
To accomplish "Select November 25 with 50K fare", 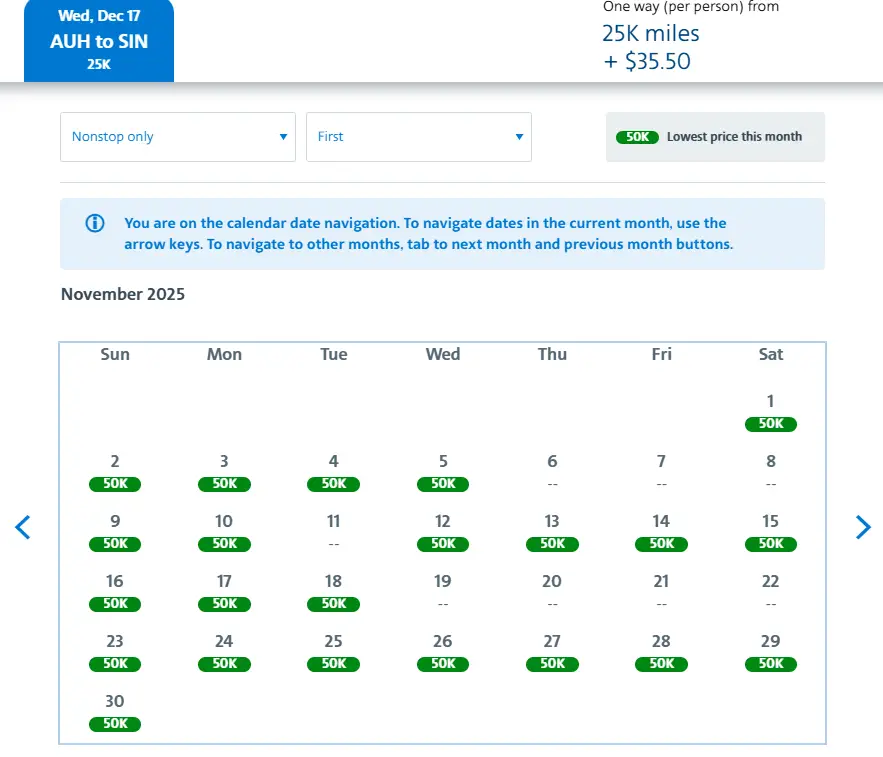I will tap(333, 653).
